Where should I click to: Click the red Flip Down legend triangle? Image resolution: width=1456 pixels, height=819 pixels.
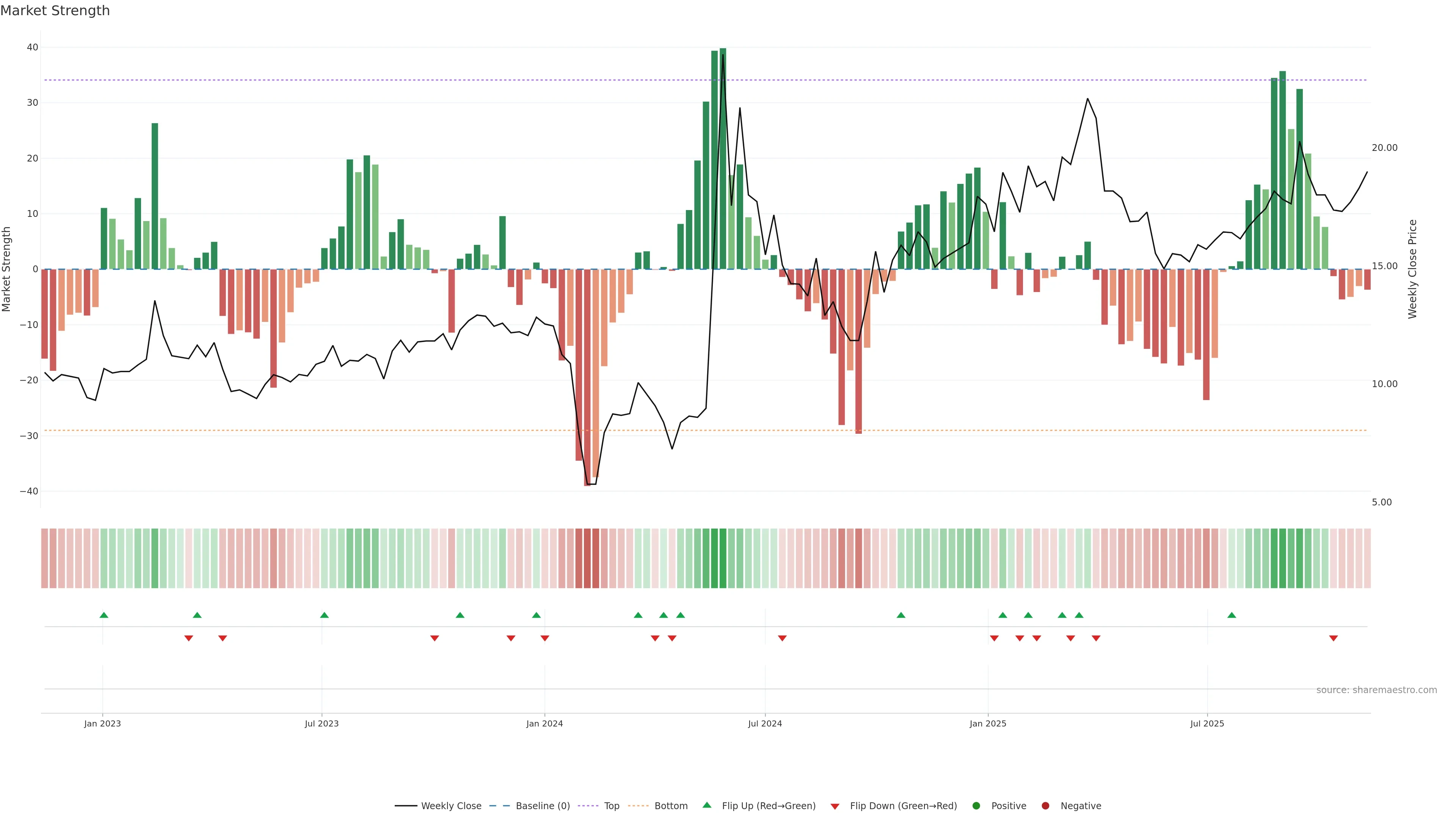click(x=835, y=806)
